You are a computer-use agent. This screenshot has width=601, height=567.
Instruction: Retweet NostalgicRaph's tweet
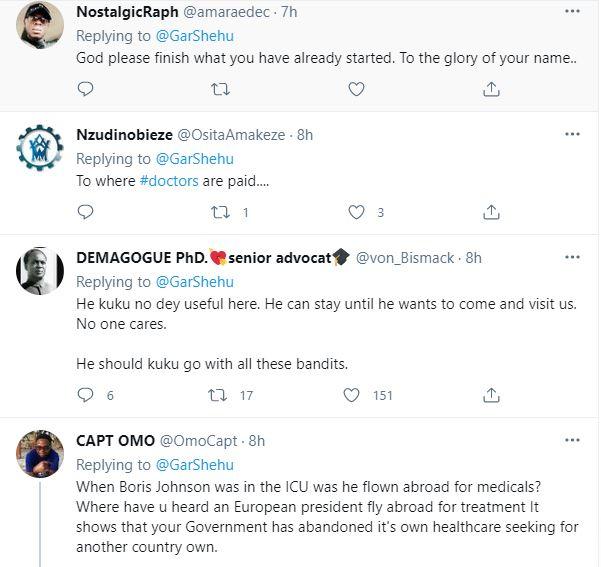tap(220, 89)
